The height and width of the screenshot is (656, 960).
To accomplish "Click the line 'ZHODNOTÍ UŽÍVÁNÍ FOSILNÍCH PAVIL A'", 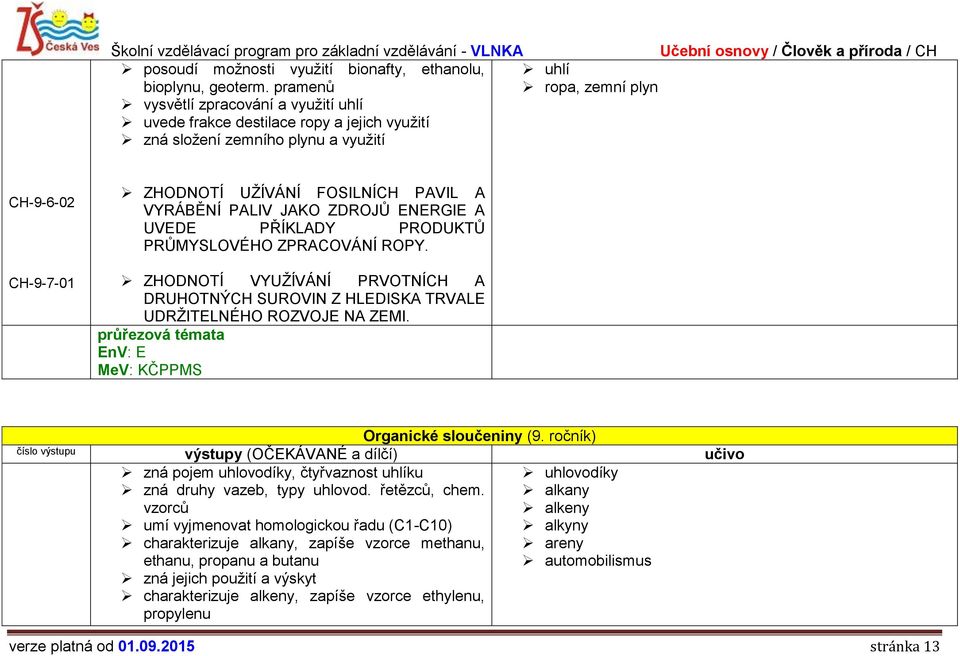I will point(313,193).
